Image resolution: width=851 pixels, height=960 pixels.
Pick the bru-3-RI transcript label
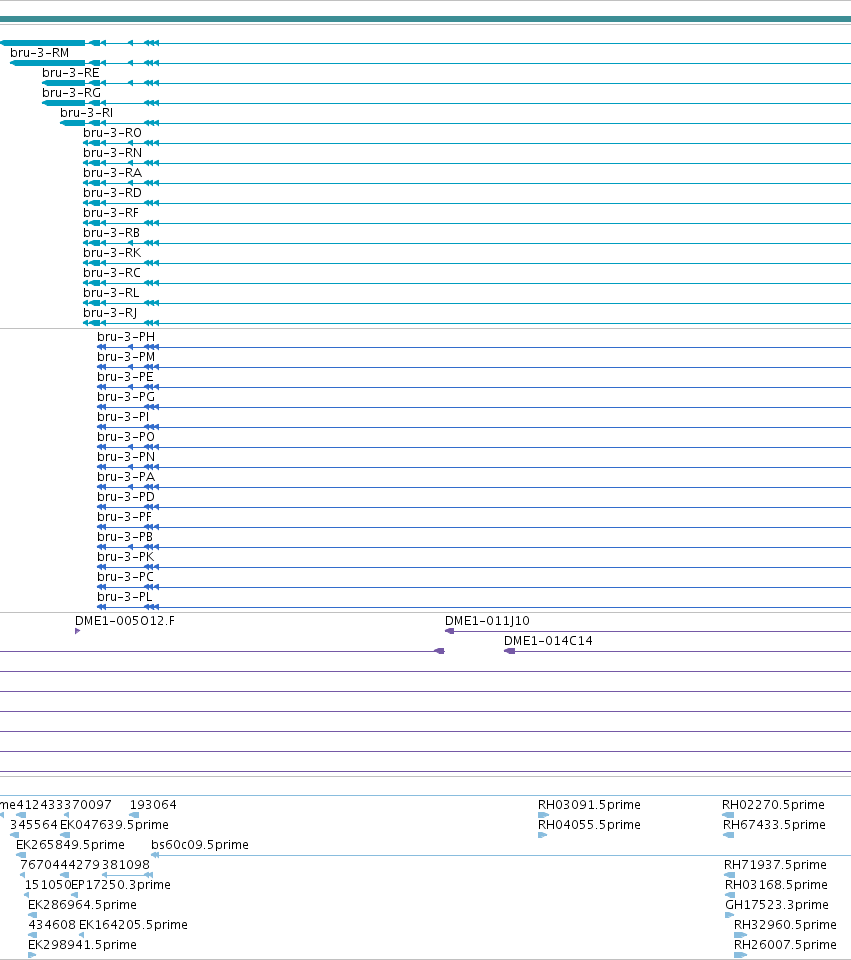click(x=86, y=113)
